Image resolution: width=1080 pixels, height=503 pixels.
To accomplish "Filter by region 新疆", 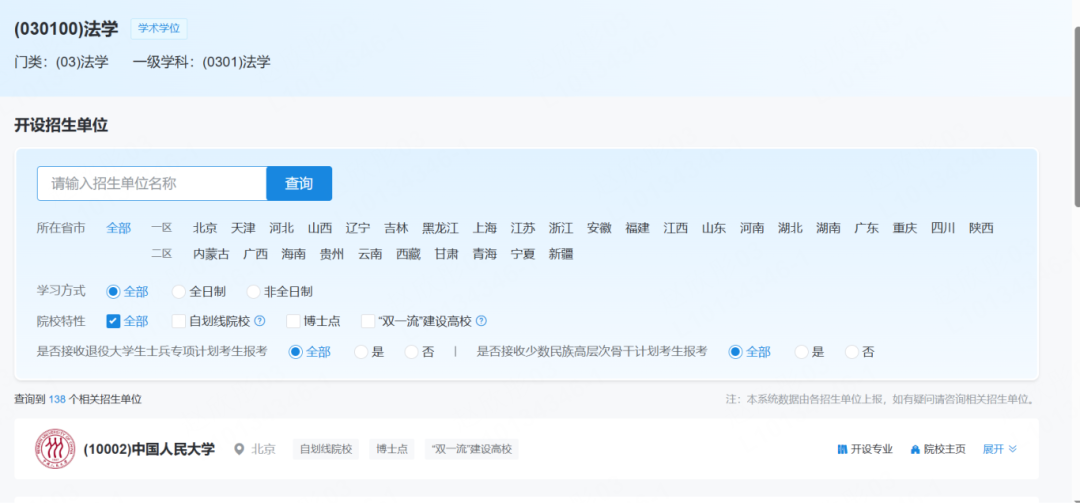I will point(561,254).
